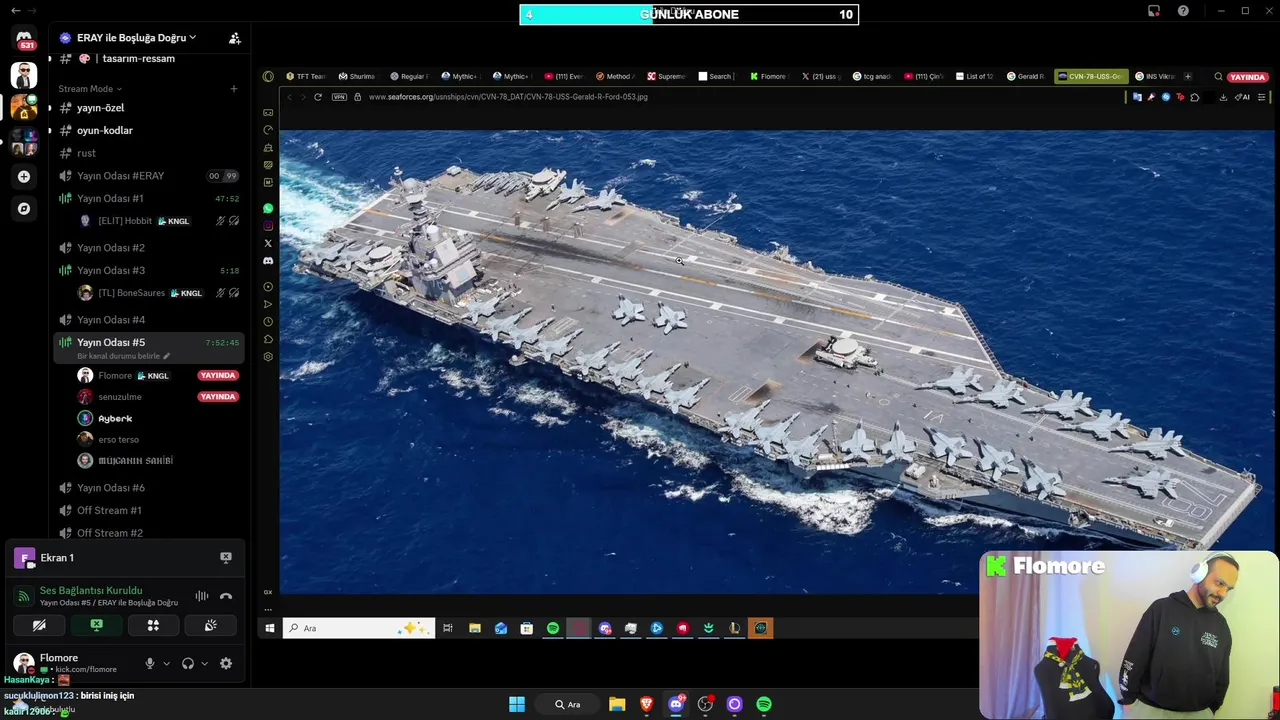Reload the page in streamed browser
This screenshot has height=720, width=1280.
click(x=318, y=97)
